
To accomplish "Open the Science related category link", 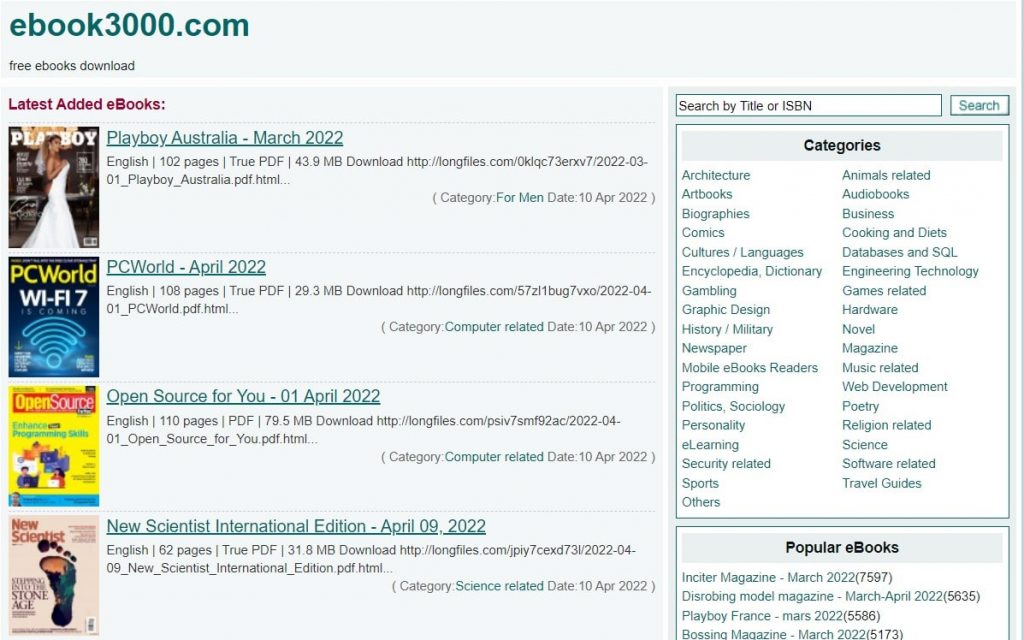I will [x=499, y=586].
